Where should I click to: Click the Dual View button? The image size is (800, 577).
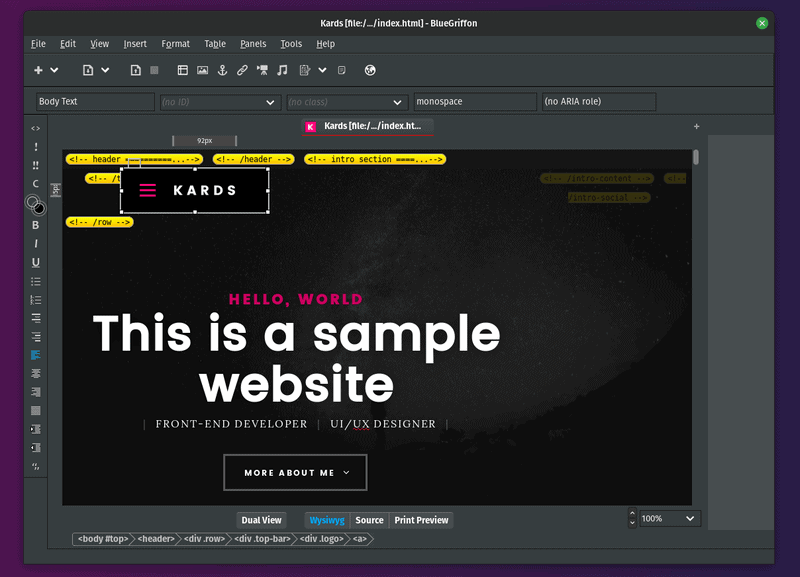[261, 520]
